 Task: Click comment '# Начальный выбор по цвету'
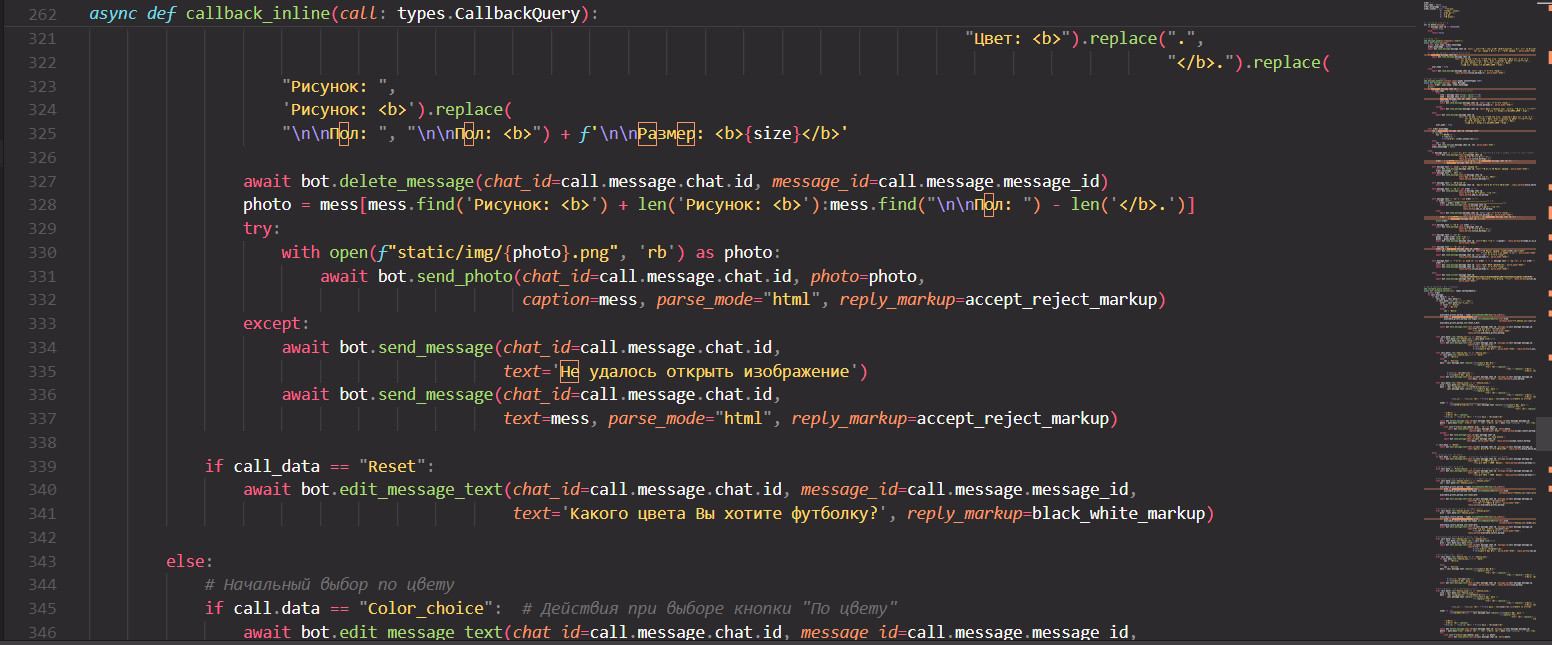click(x=329, y=585)
